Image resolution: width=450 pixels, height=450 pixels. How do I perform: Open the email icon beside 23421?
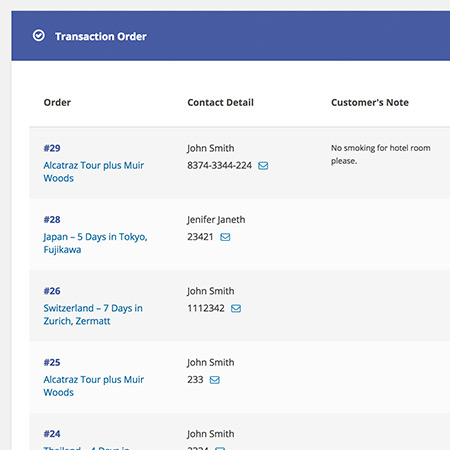[225, 237]
